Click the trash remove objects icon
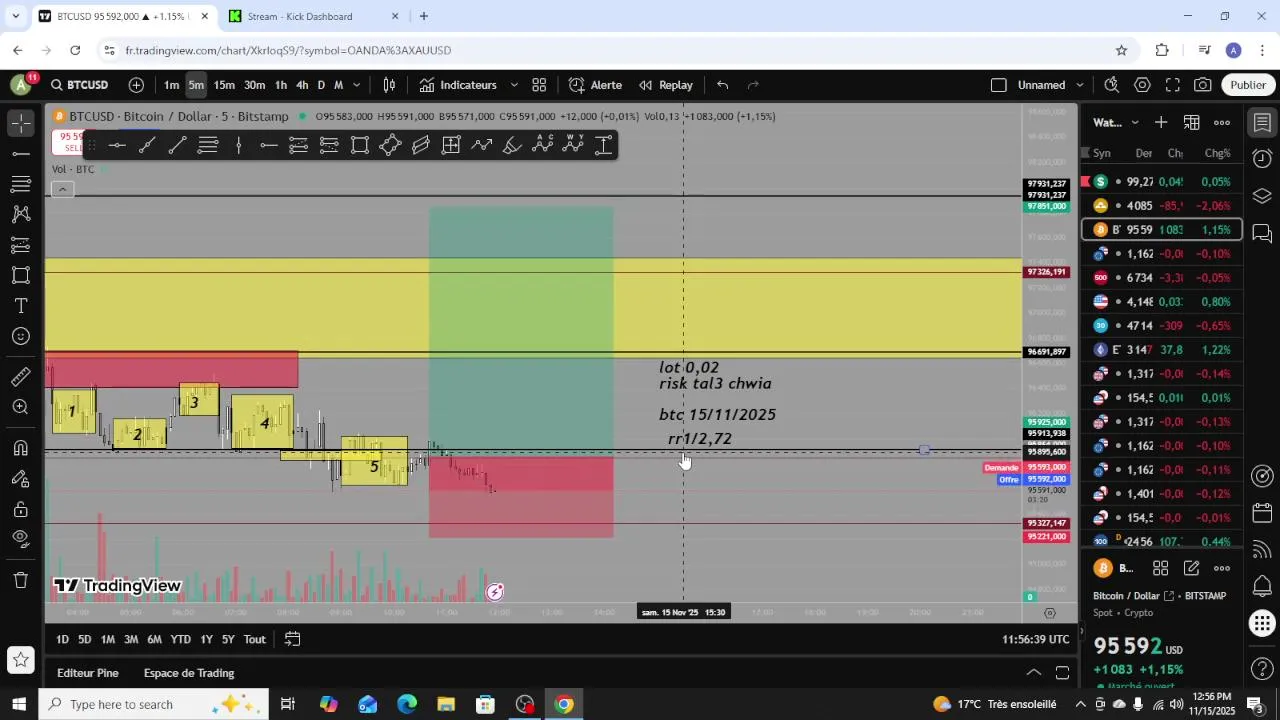 click(21, 580)
